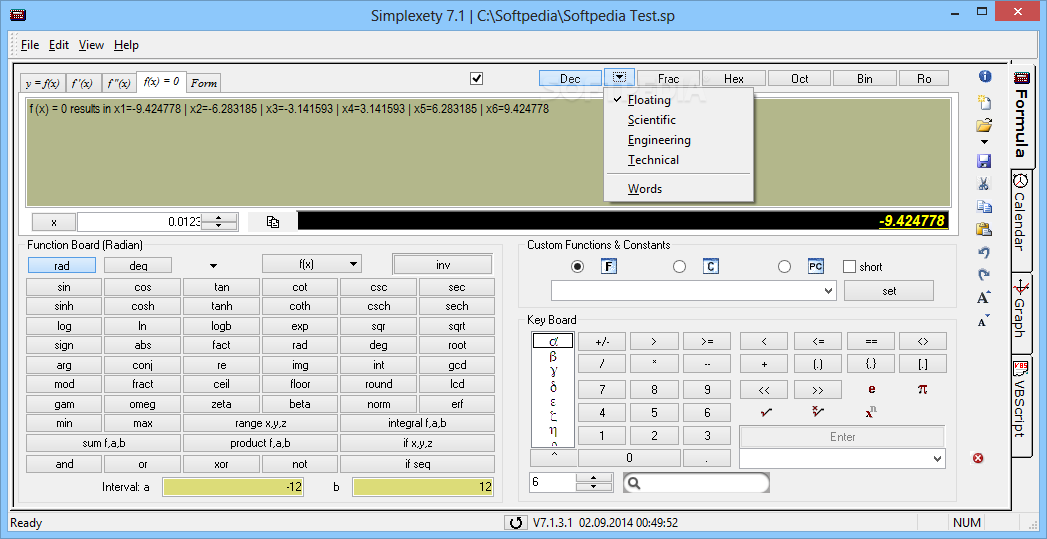Increase the x value spinner
Image resolution: width=1047 pixels, height=539 pixels.
(220, 218)
